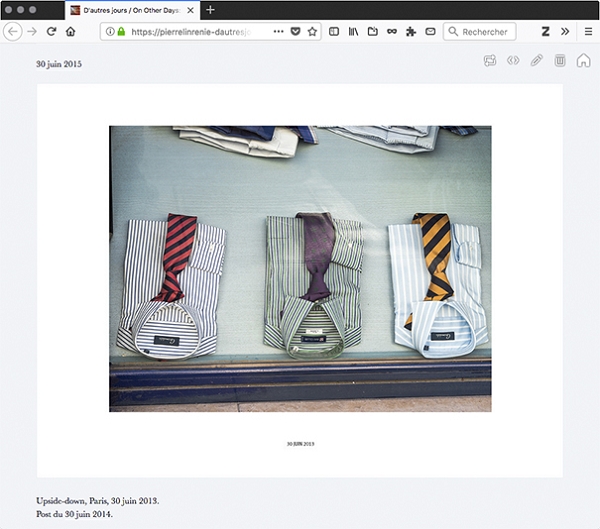Select the D'autres jours / On Other Days tab
The height and width of the screenshot is (529, 600).
coord(130,9)
